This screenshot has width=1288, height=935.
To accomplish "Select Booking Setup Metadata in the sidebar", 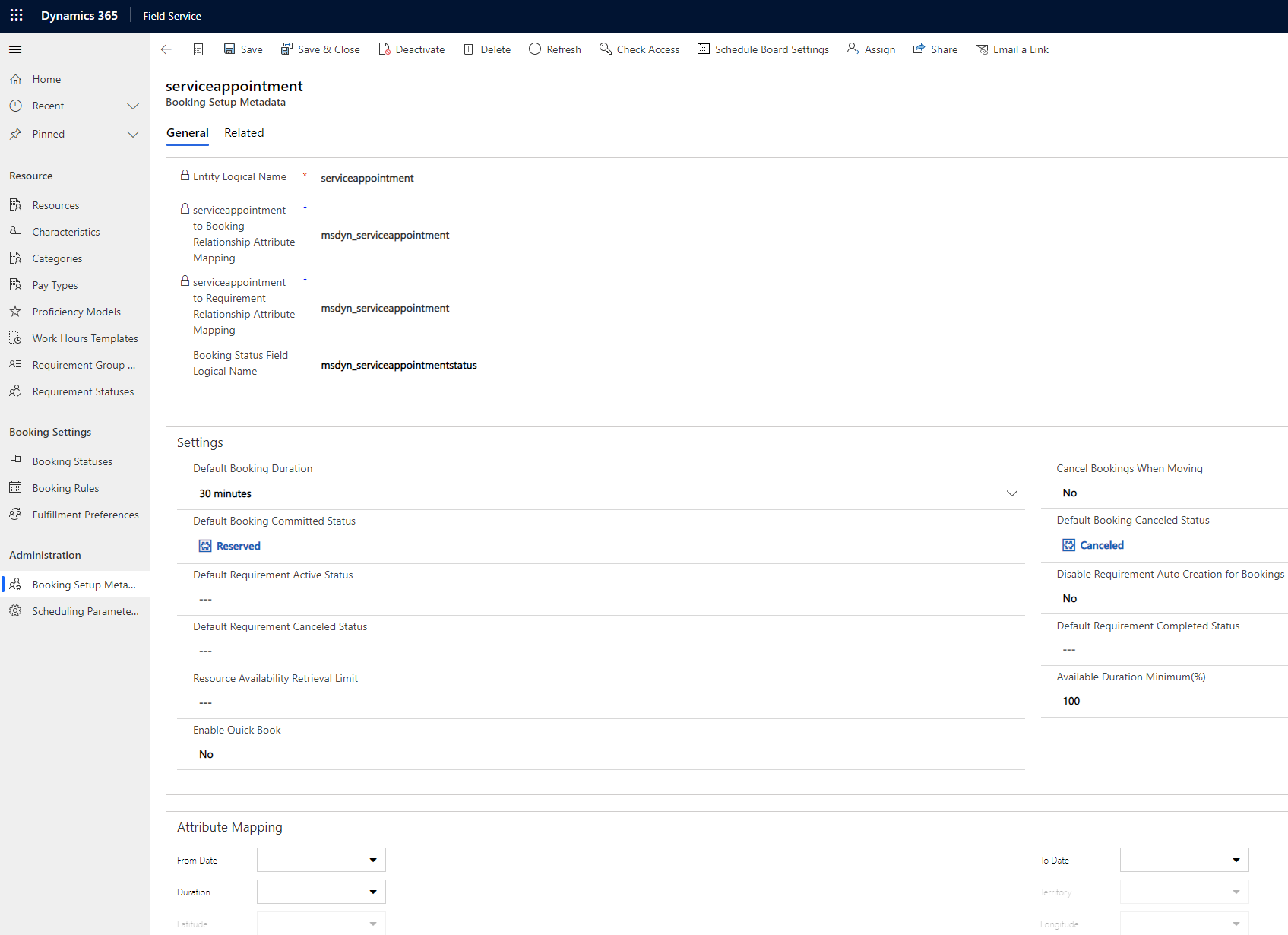I will point(75,585).
